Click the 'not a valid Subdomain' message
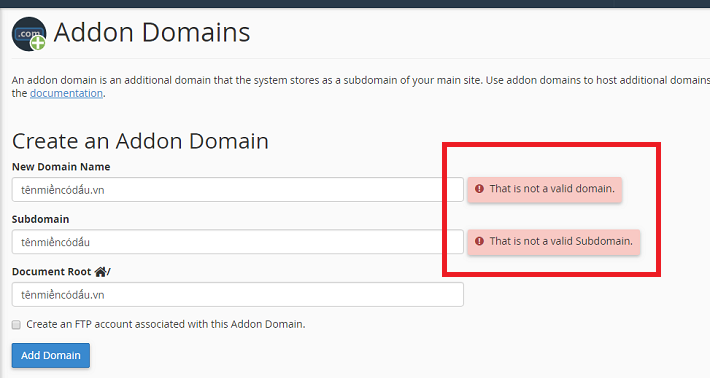710x378 pixels. click(x=554, y=242)
